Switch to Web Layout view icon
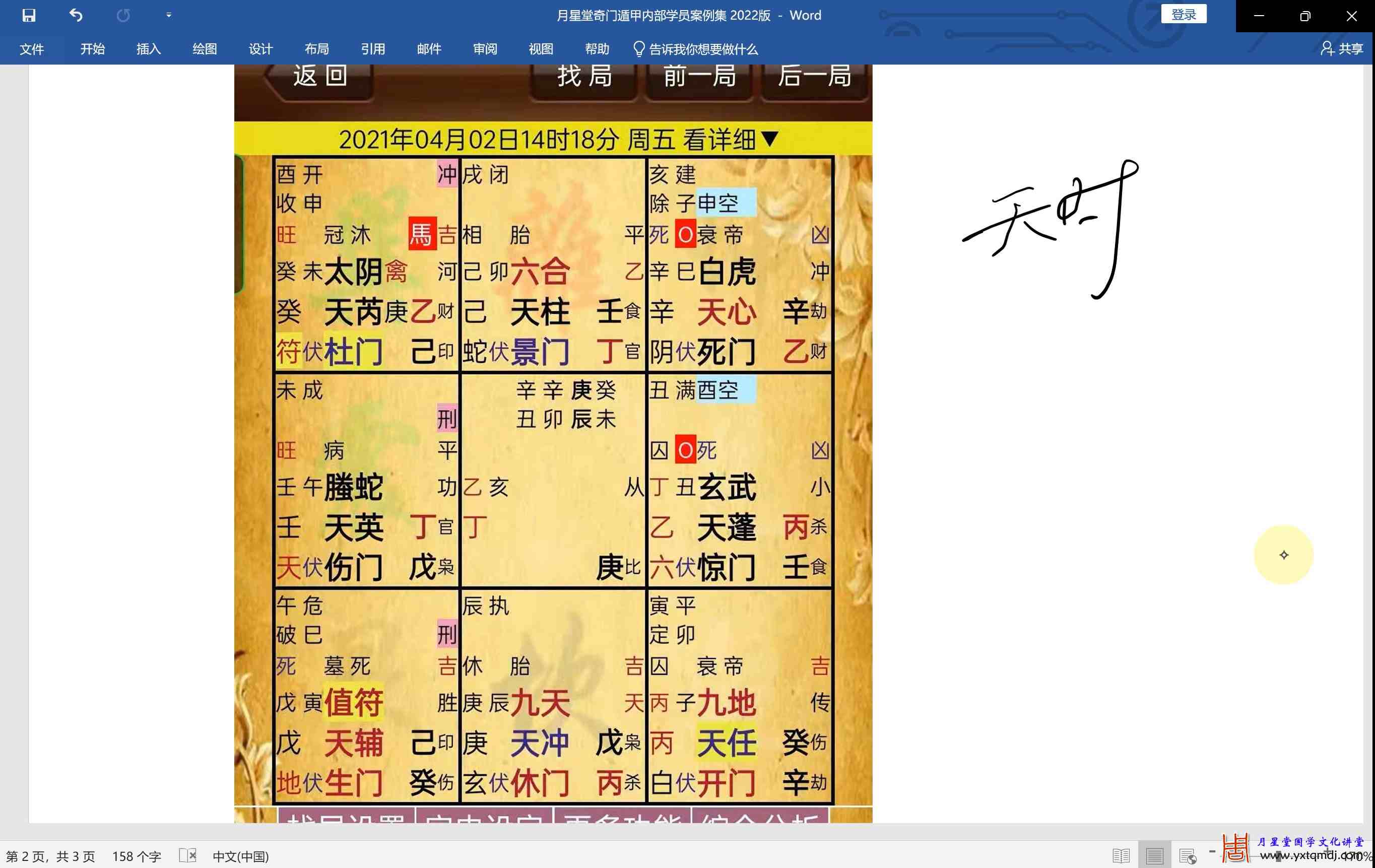 tap(1187, 855)
